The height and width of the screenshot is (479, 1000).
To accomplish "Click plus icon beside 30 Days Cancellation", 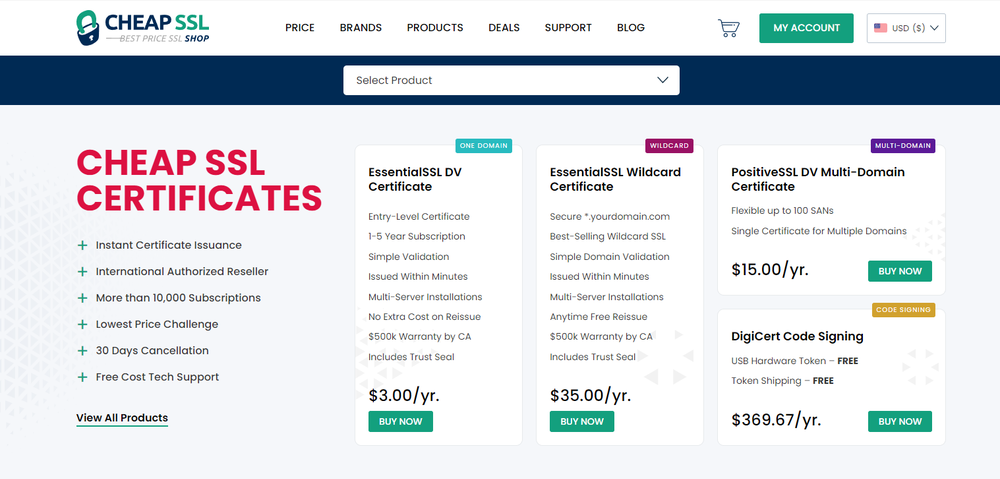I will (x=82, y=351).
